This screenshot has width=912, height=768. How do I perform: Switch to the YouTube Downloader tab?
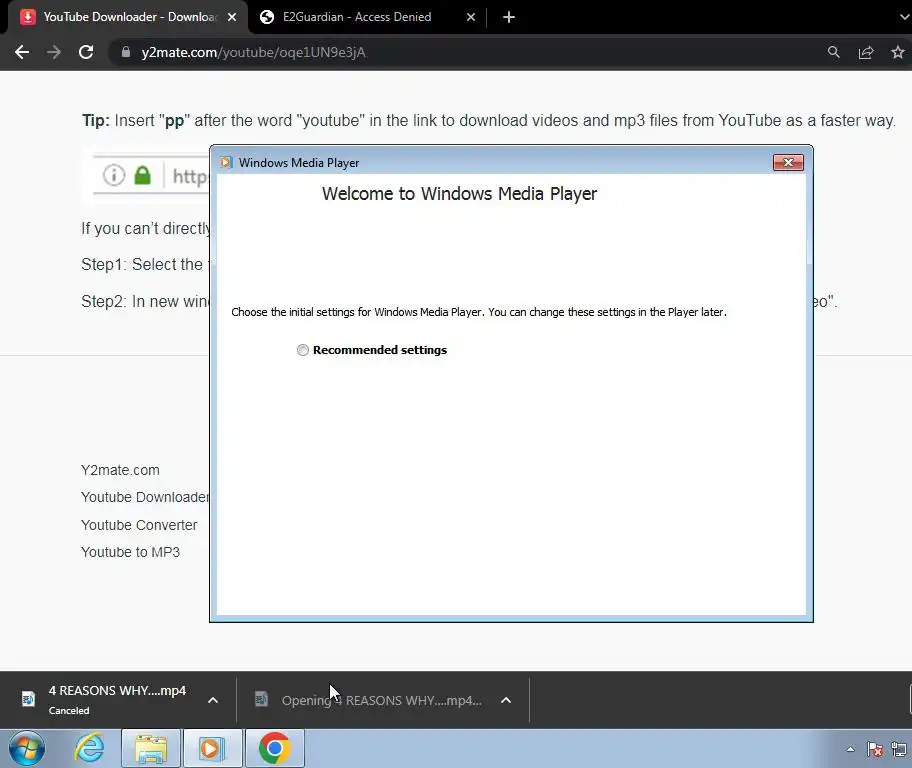pyautogui.click(x=129, y=17)
